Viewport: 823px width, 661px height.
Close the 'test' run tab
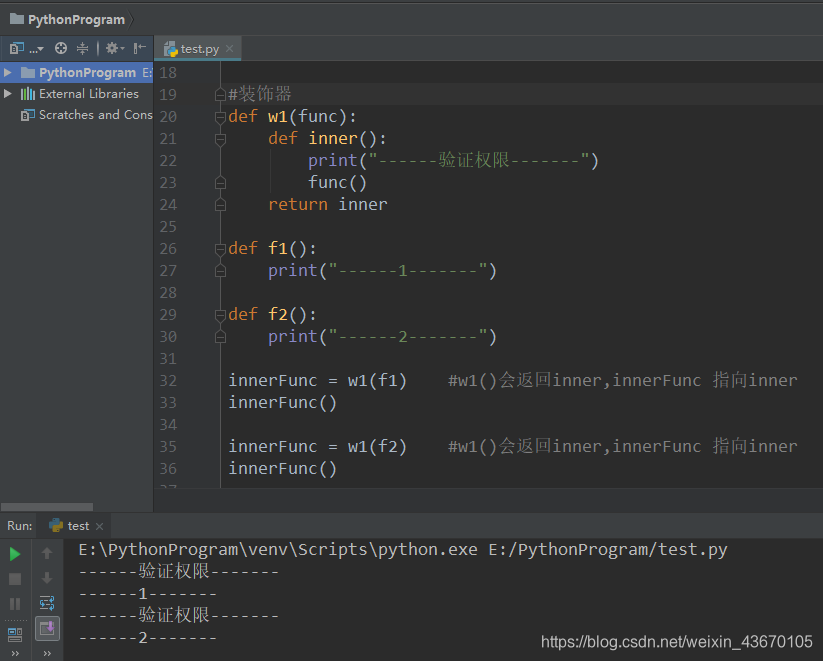99,526
